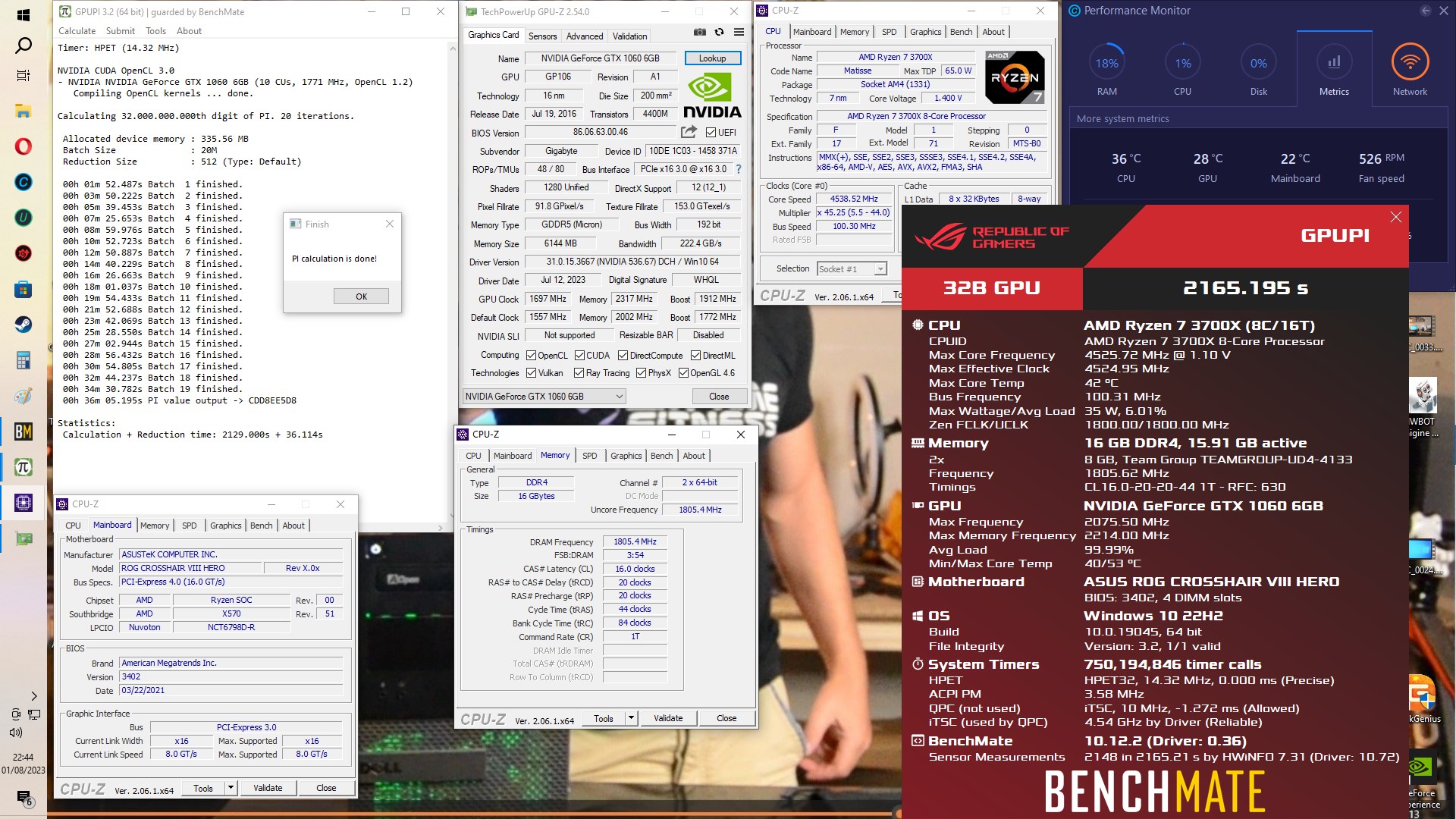Click GPUPI horizontal scrollbar right arrow
Image resolution: width=1456 pixels, height=819 pixels.
pos(441,528)
